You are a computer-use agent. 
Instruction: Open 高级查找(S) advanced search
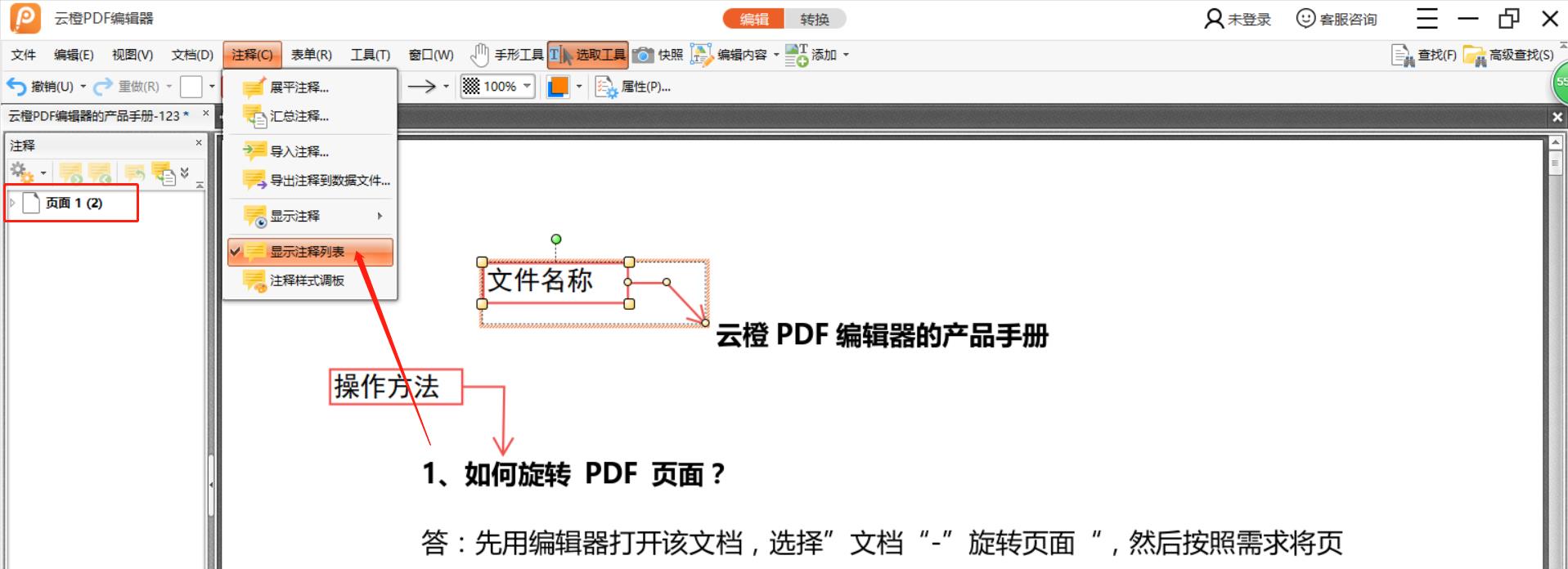[x=1508, y=55]
